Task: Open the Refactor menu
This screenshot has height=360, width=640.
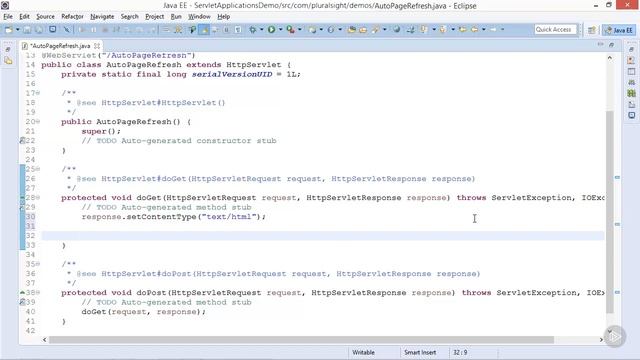Action: 72,16
